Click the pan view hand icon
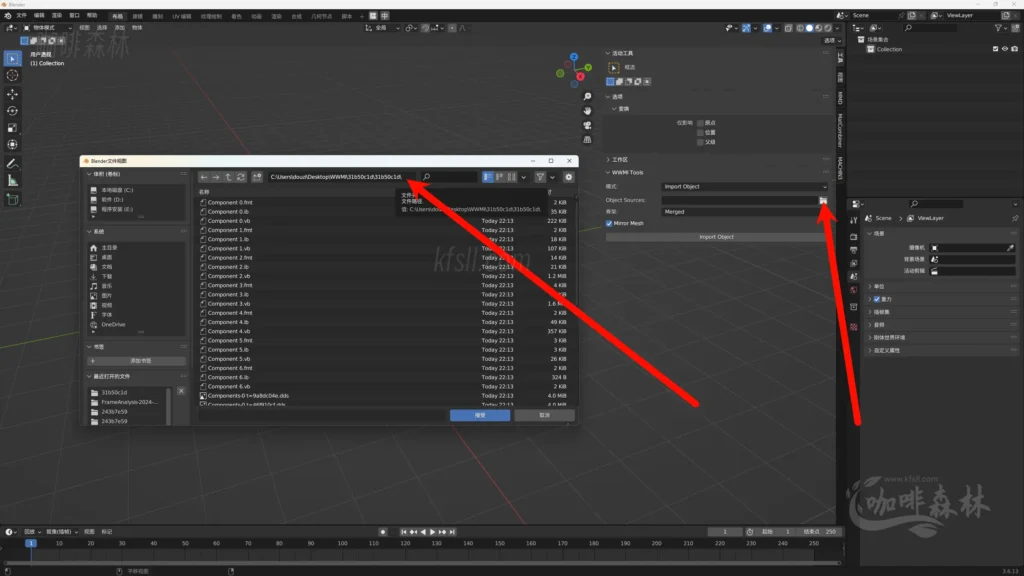 587,110
